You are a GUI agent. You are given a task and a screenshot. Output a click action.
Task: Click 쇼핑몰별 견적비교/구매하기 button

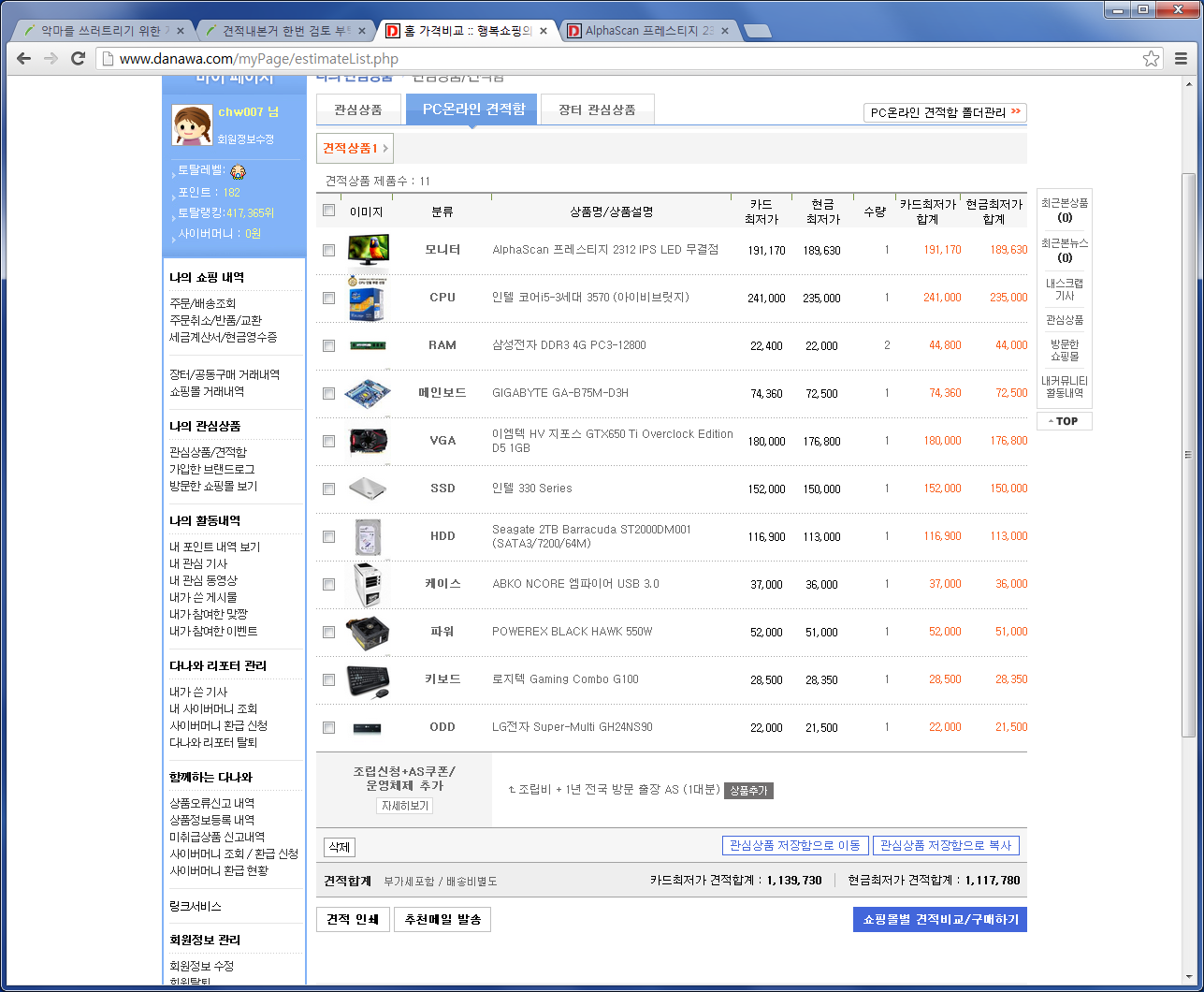pos(940,919)
